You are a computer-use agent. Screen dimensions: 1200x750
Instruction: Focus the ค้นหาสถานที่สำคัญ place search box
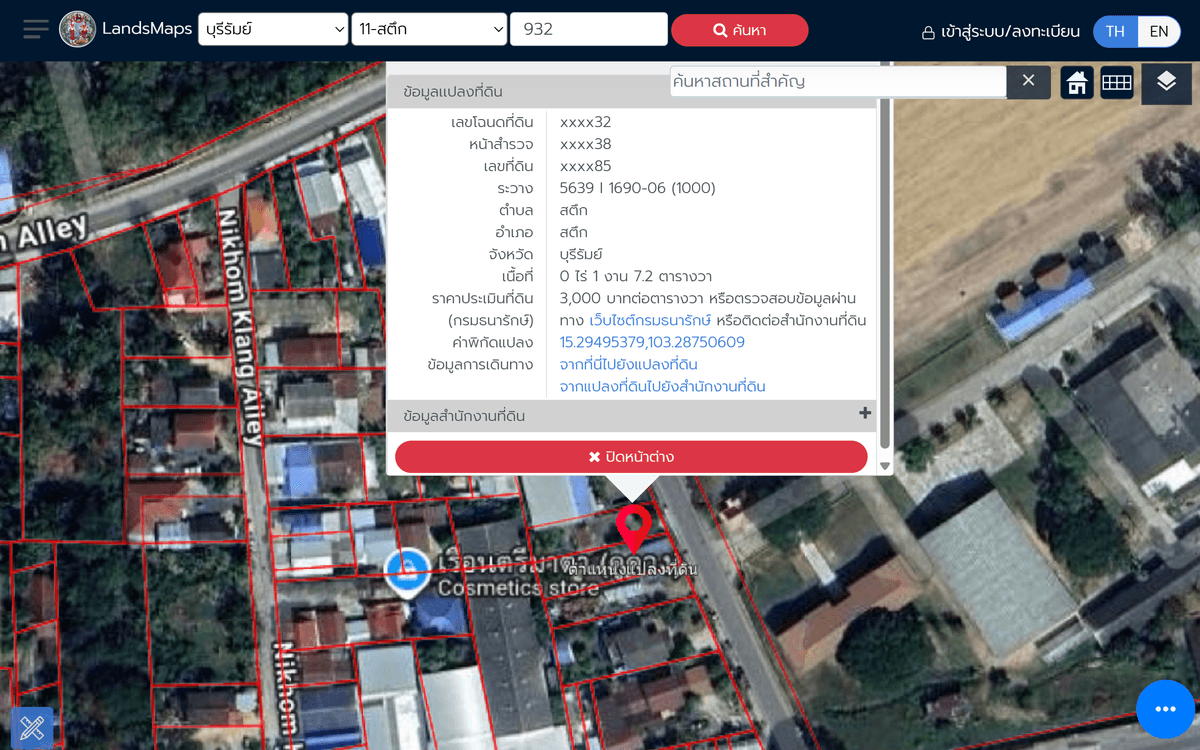click(x=838, y=82)
